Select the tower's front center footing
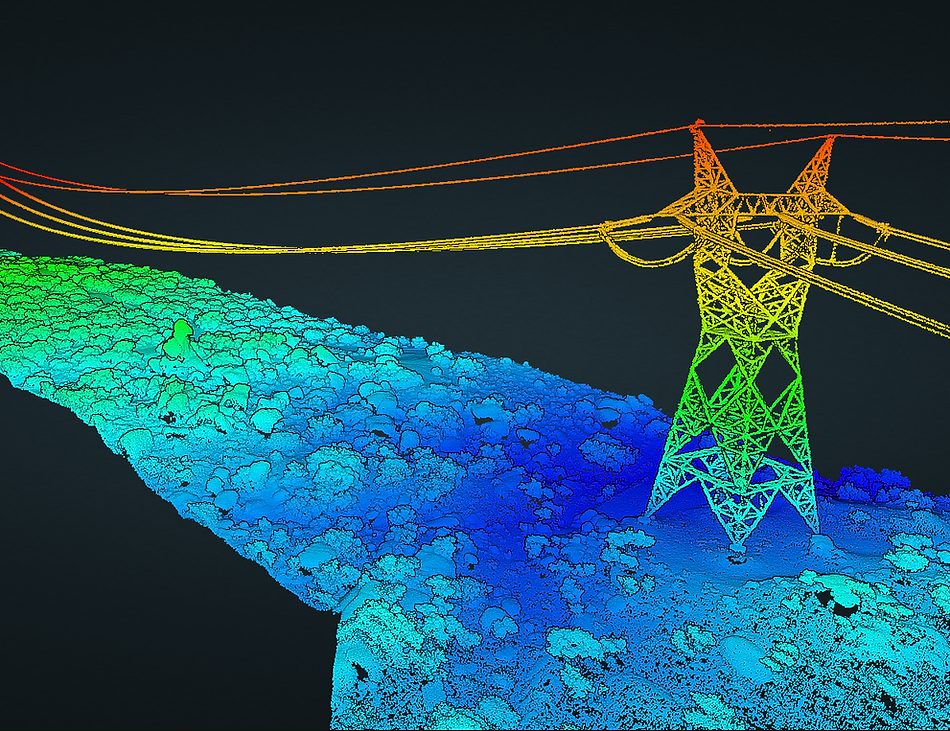 [x=740, y=530]
